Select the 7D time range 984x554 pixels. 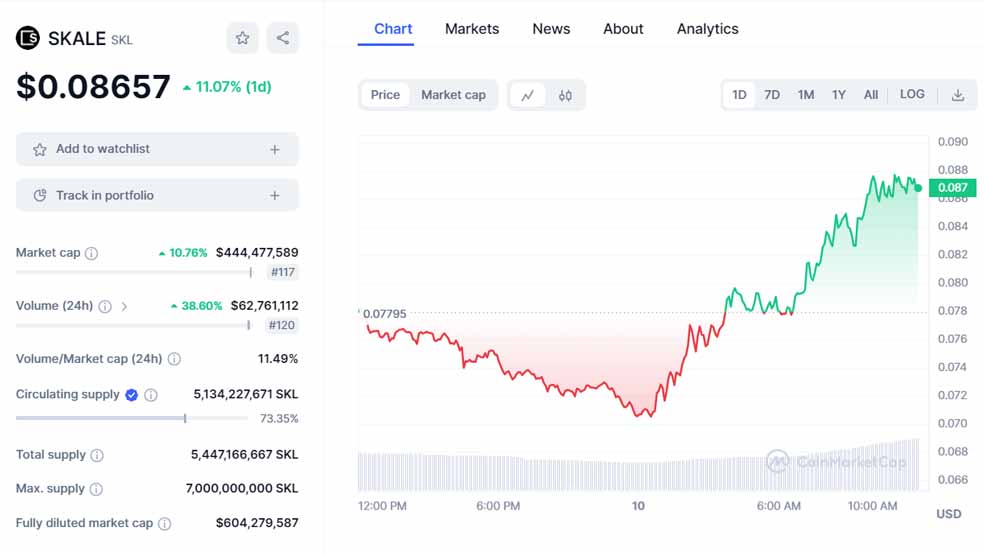[772, 95]
